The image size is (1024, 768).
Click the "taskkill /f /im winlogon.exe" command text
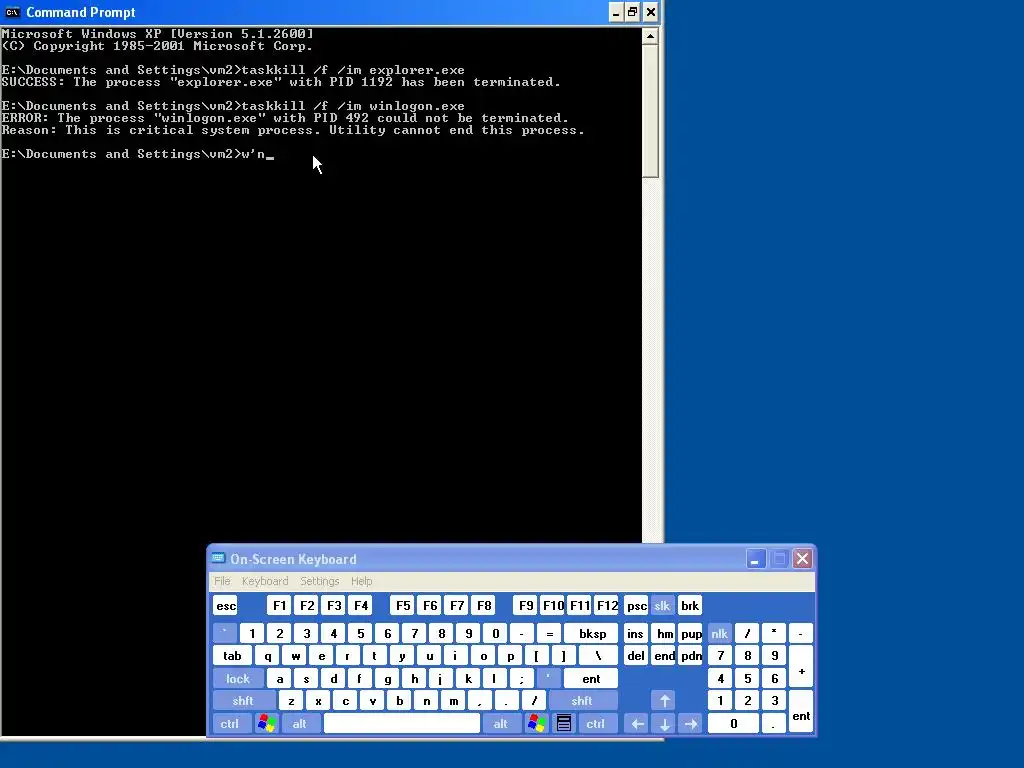point(353,106)
